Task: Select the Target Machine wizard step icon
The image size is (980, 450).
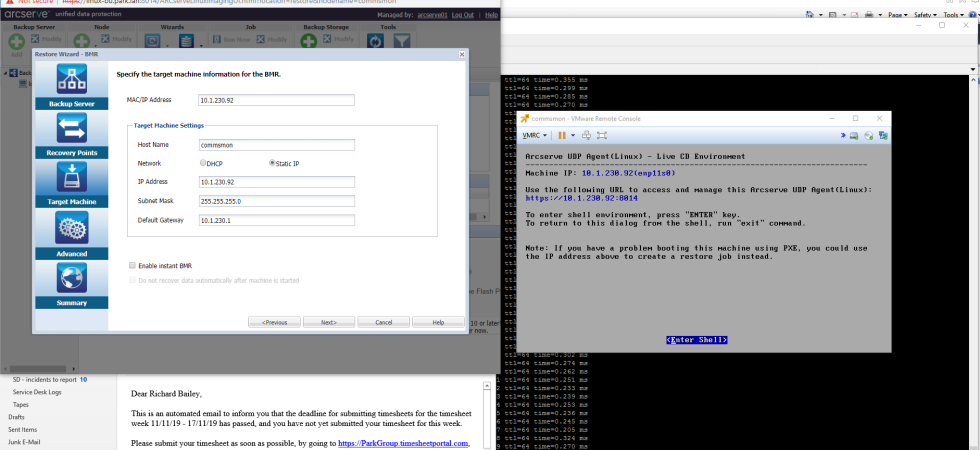Action: (x=72, y=177)
